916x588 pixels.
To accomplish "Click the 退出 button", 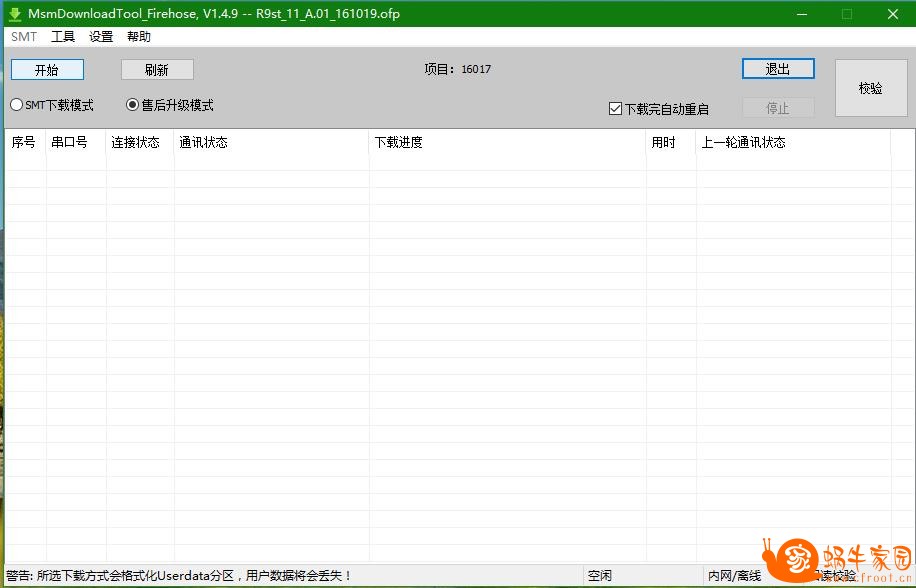I will tap(778, 69).
